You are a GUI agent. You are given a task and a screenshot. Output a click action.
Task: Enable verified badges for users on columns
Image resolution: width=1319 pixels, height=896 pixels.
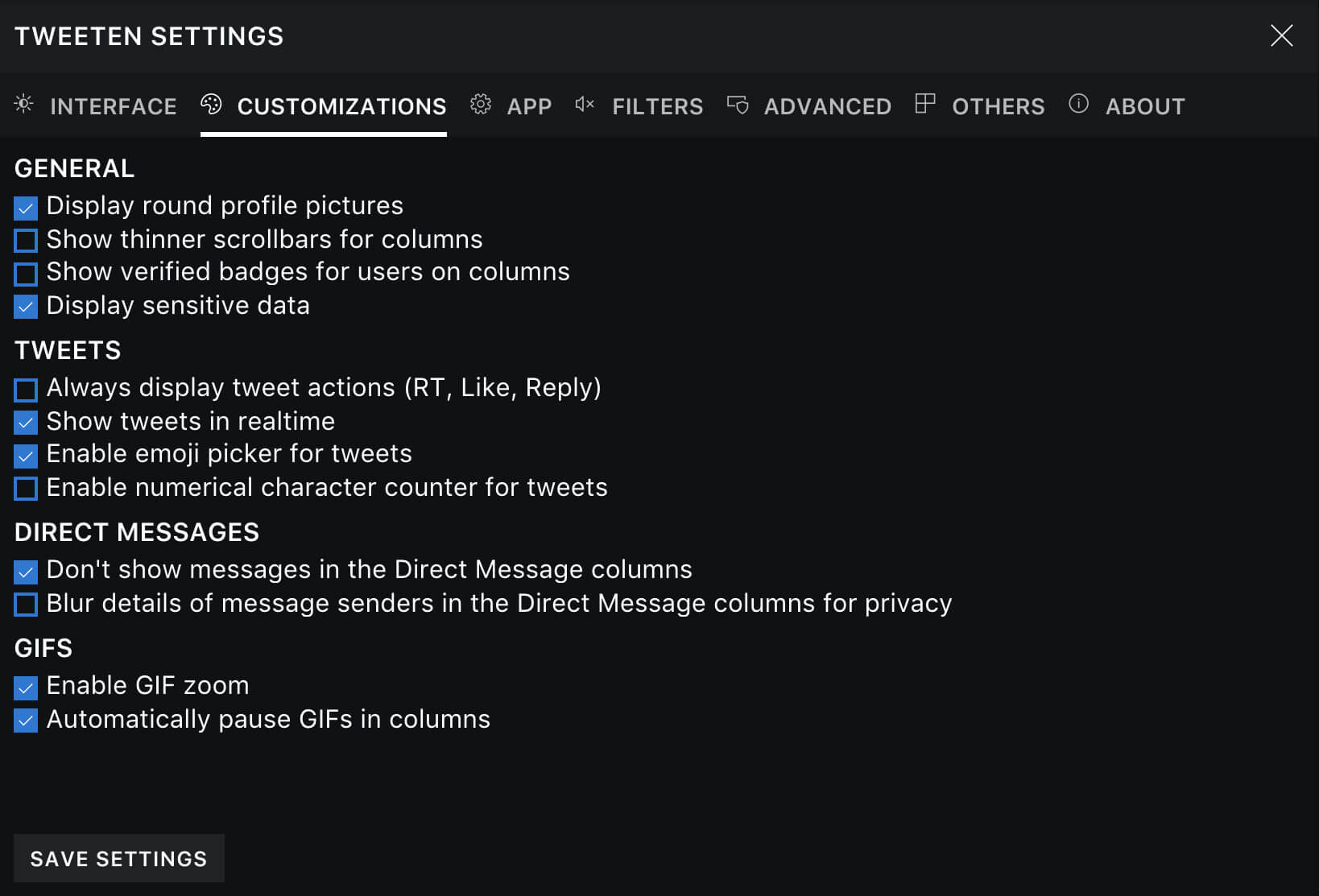[x=26, y=274]
